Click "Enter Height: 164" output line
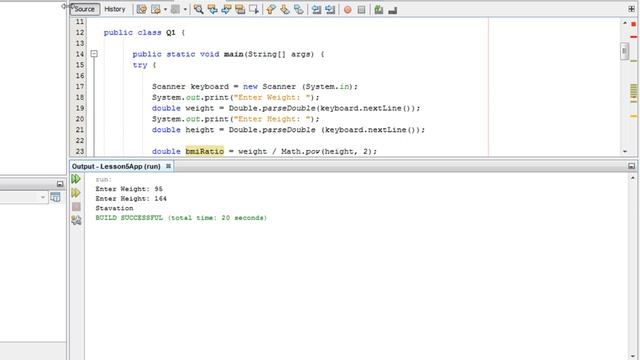 coord(131,199)
